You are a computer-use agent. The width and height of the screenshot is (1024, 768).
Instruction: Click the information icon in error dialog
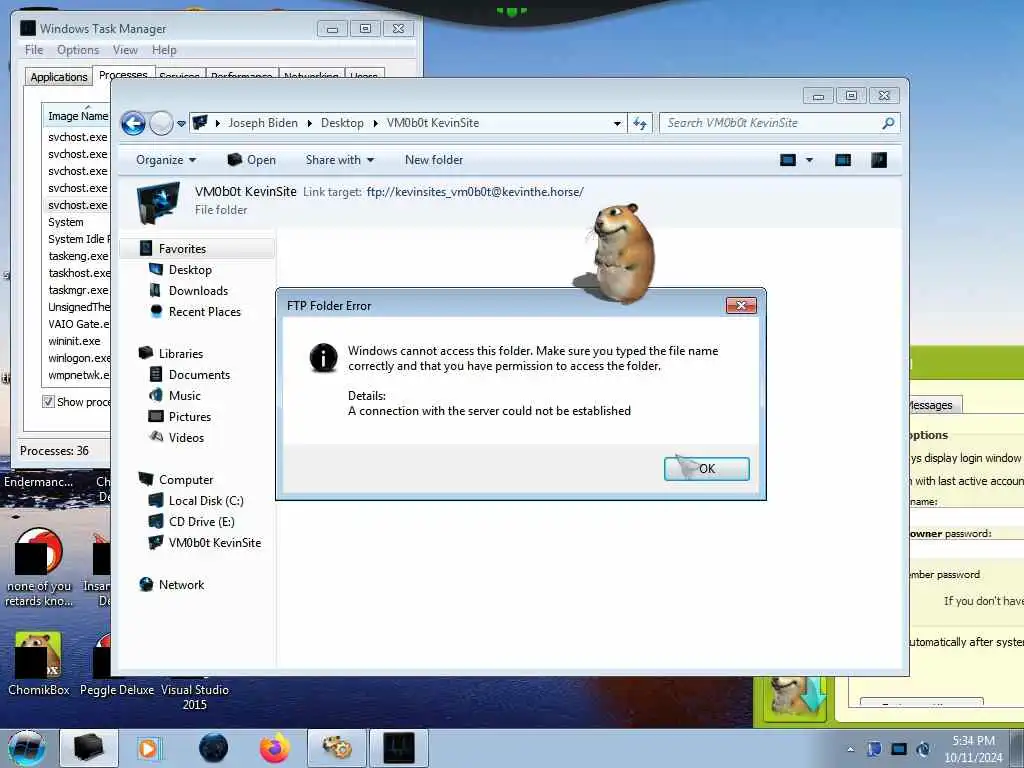(x=323, y=357)
